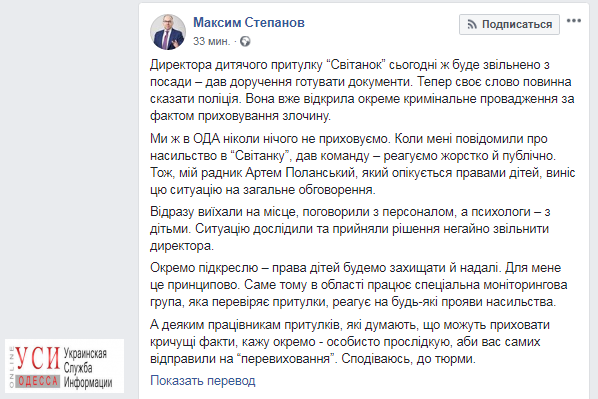Open the post options three-dot menu

pyautogui.click(x=574, y=21)
